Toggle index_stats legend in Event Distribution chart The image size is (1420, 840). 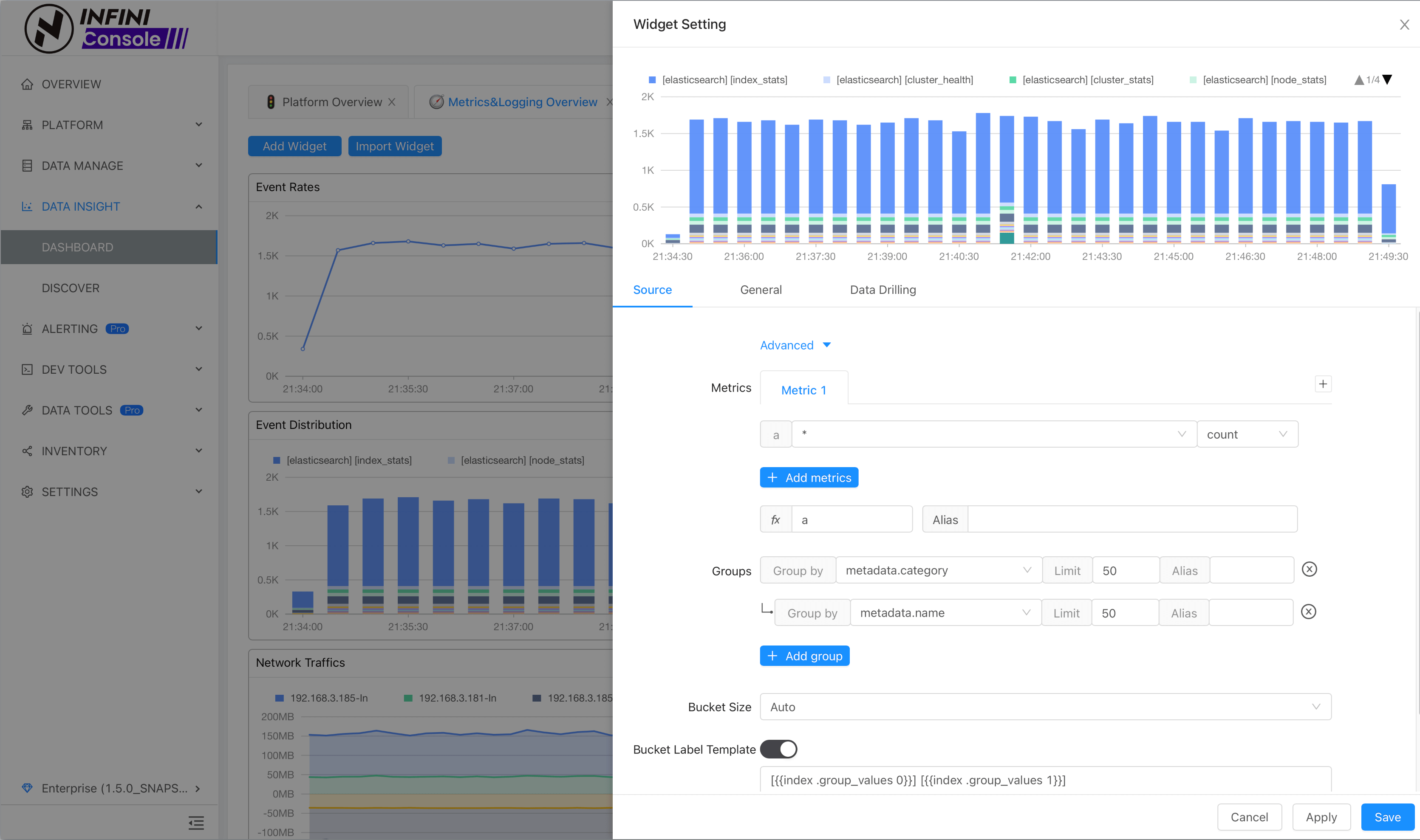[x=342, y=460]
